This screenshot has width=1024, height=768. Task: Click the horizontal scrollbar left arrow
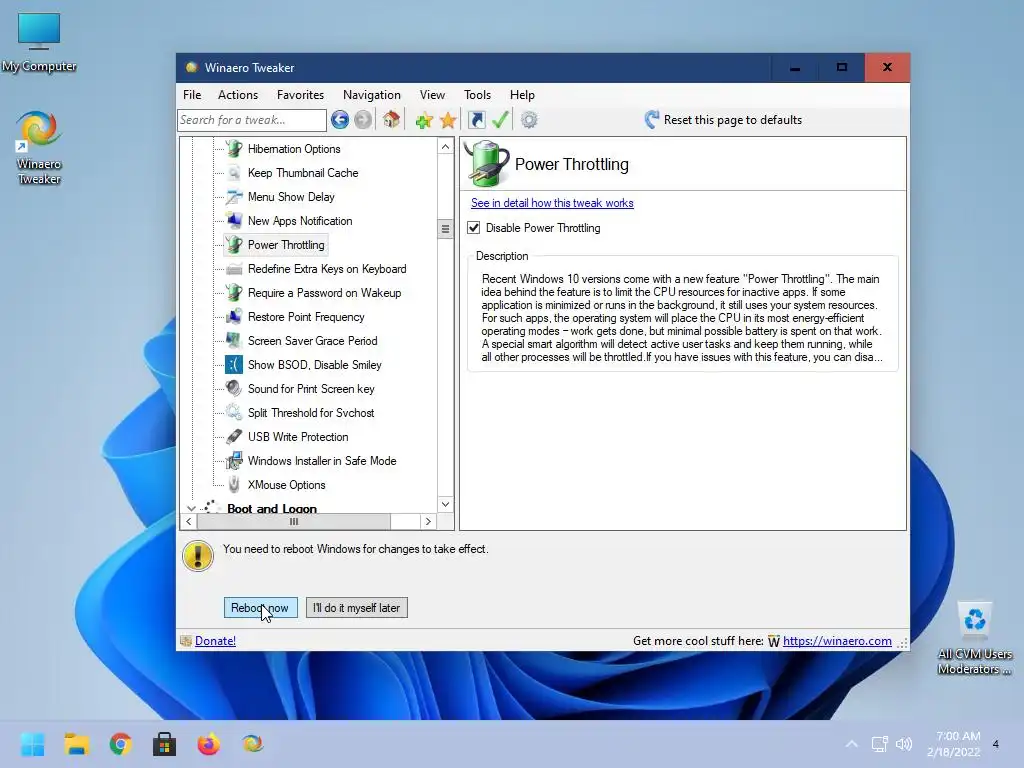coord(189,521)
